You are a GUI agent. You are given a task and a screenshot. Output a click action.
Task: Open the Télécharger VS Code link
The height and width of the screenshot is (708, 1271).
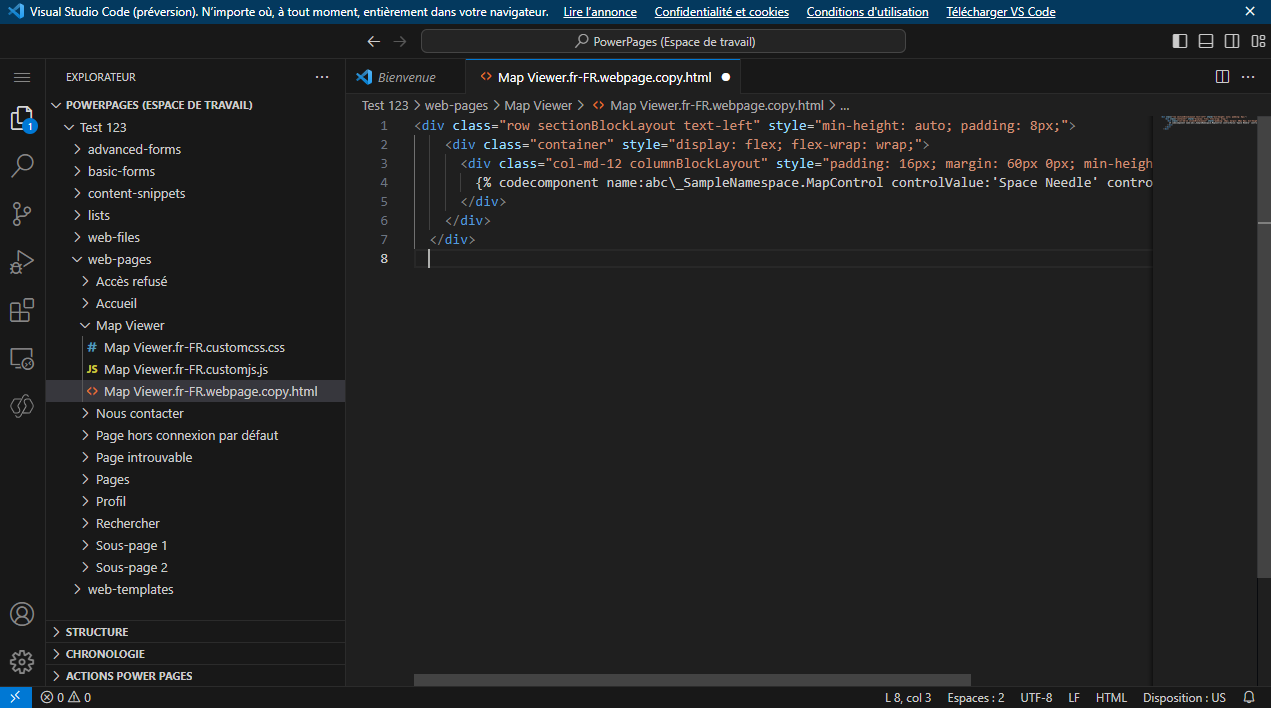coord(999,11)
